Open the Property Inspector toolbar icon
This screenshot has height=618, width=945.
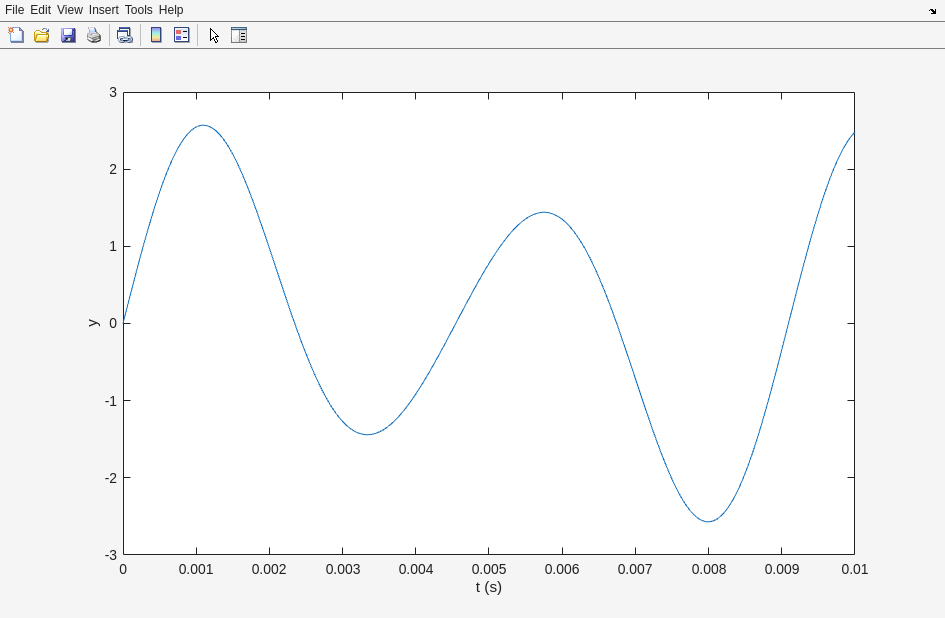pos(239,35)
